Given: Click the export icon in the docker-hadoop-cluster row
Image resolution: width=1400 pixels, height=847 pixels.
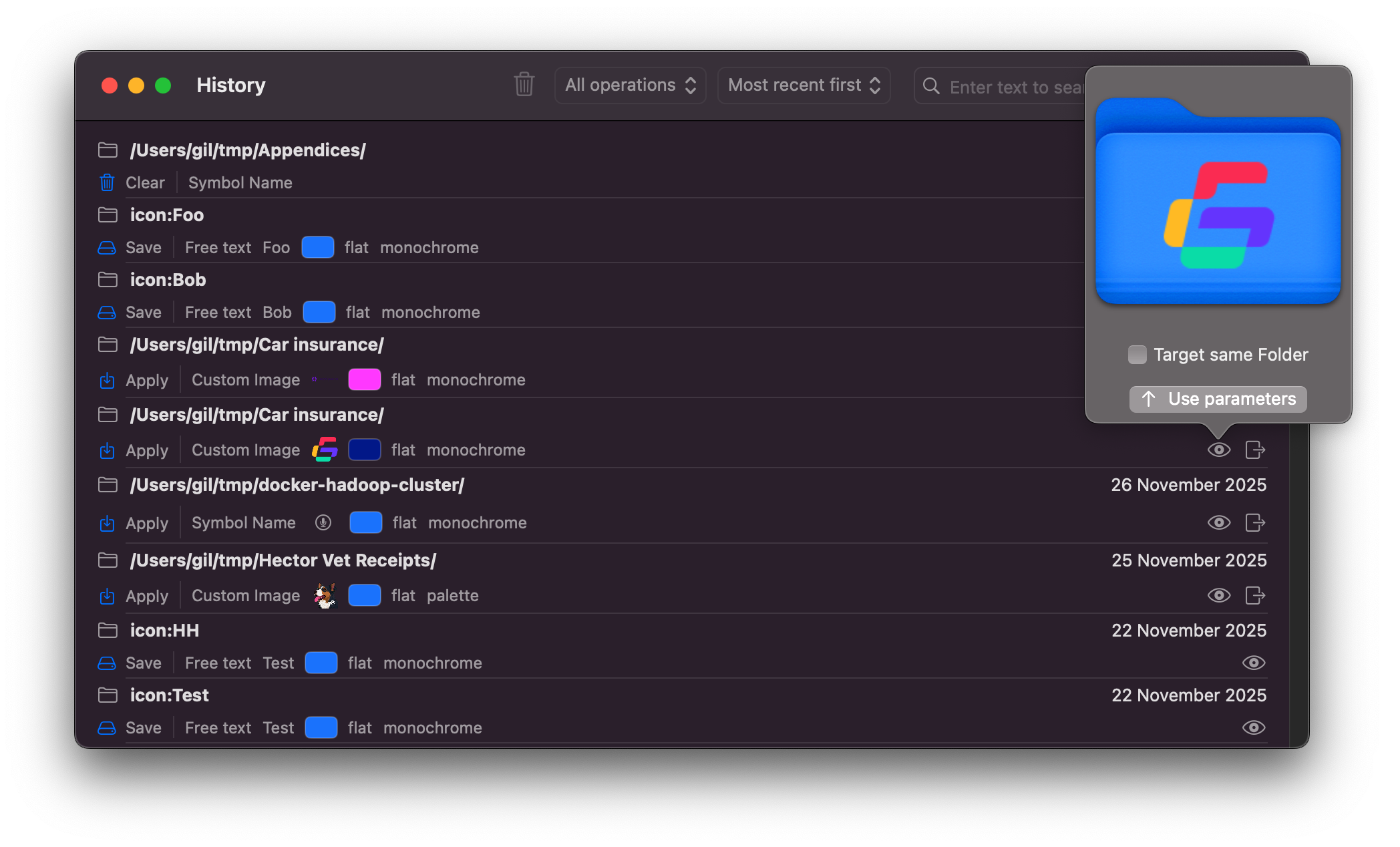Looking at the screenshot, I should [1256, 522].
